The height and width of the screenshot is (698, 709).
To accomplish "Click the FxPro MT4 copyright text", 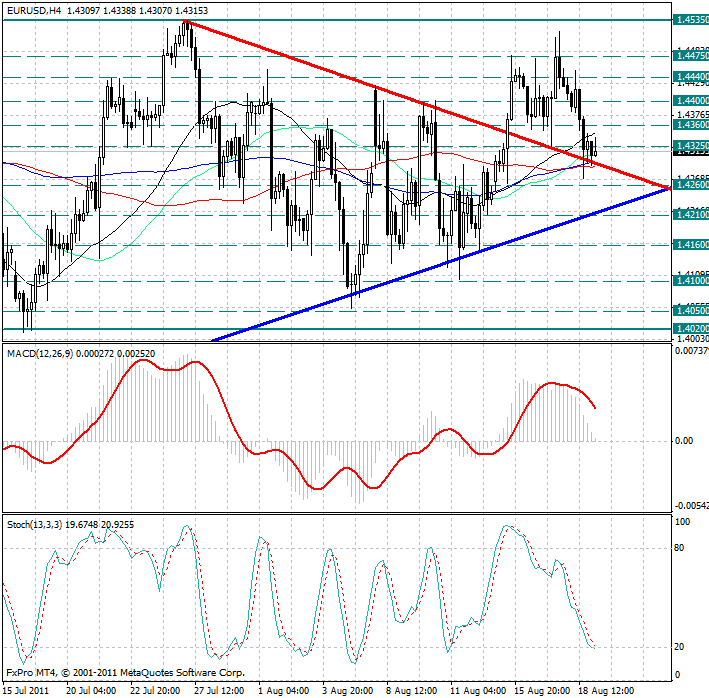I will (124, 673).
